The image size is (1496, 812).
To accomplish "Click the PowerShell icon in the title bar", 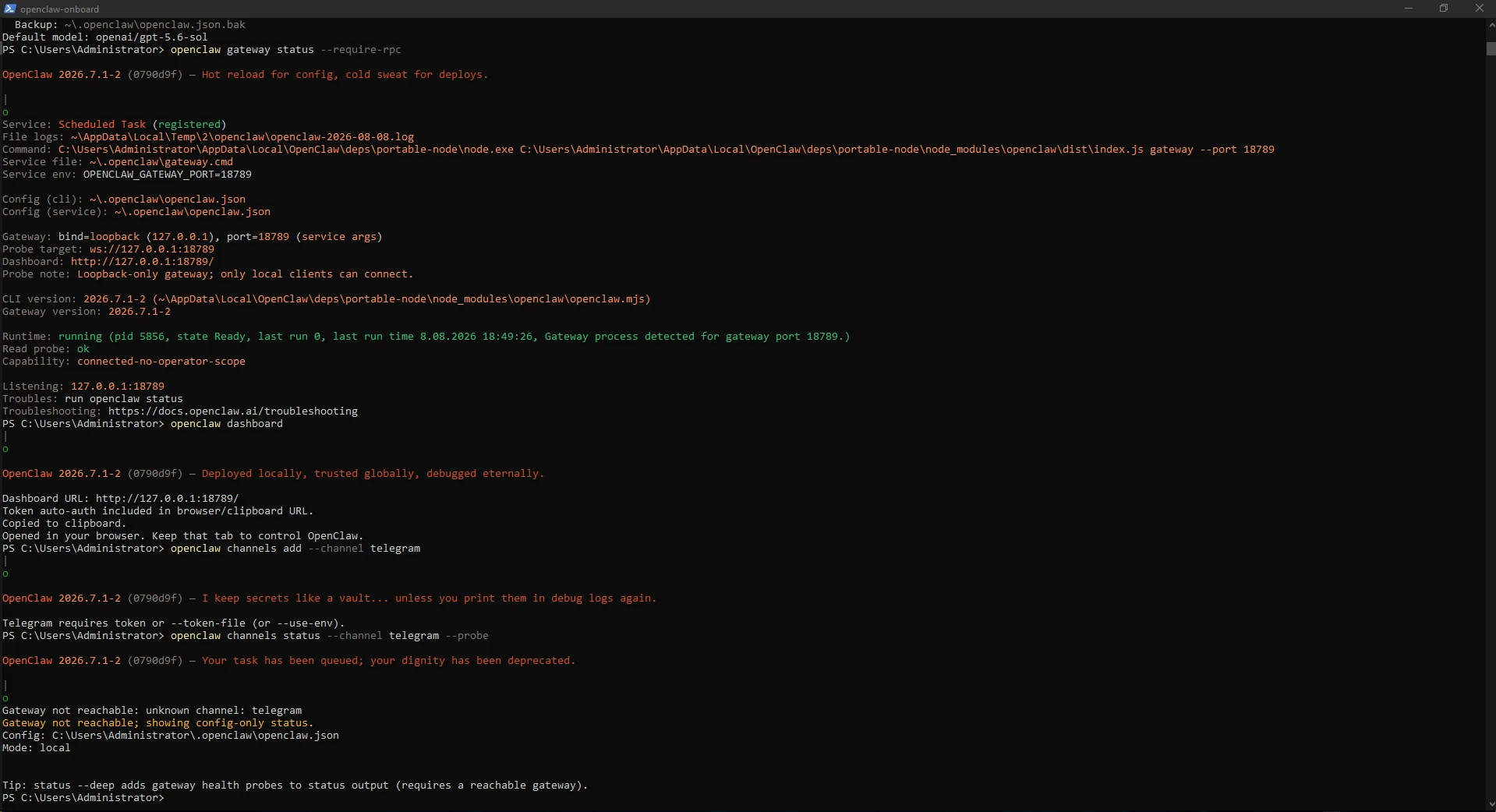I will [x=9, y=9].
